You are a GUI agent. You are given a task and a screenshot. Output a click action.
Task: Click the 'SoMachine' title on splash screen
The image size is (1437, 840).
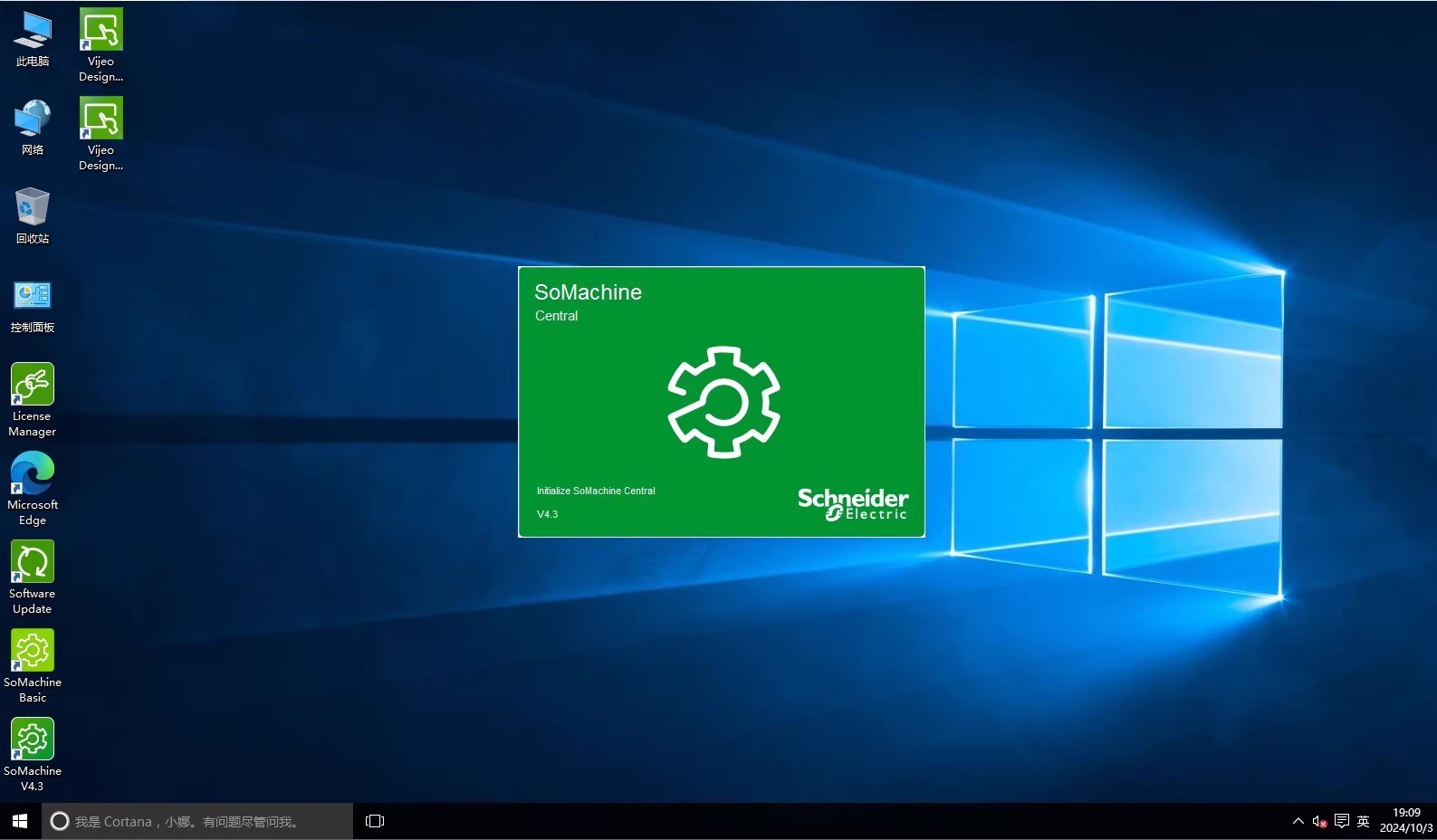tap(588, 292)
